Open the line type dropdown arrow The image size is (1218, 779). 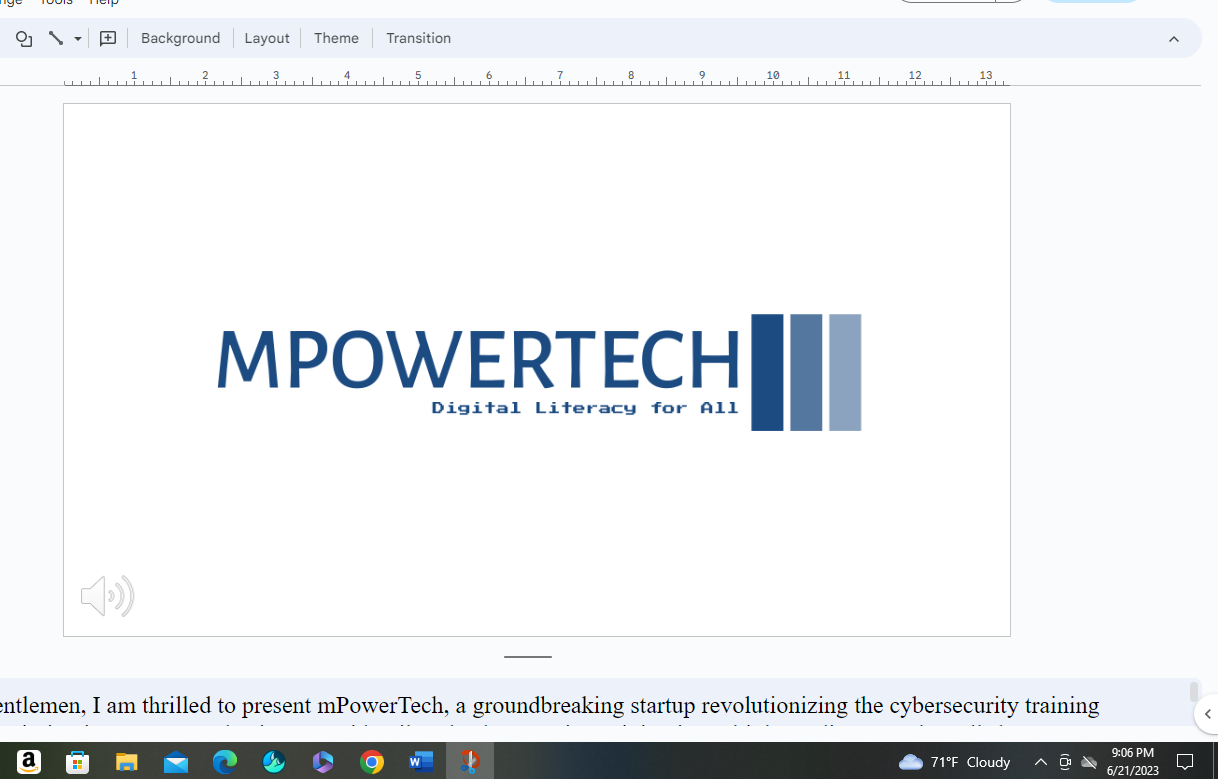(78, 39)
